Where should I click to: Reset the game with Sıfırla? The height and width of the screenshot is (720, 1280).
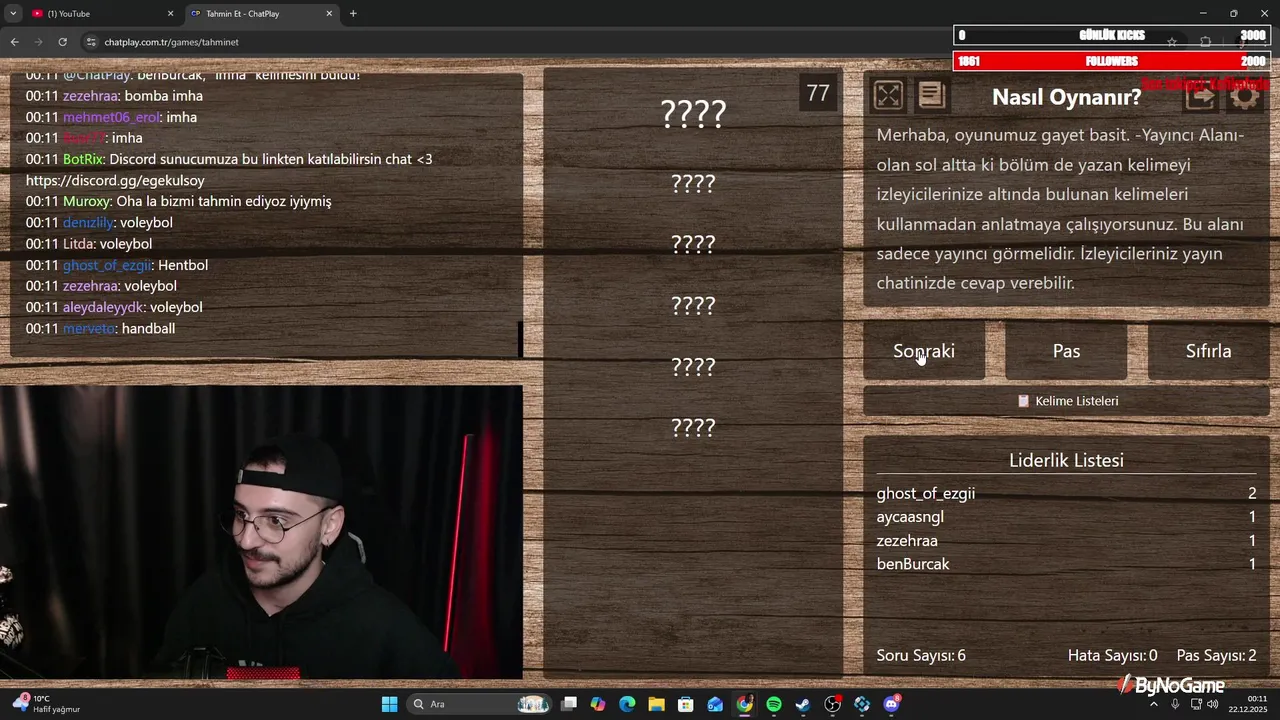pos(1208,351)
